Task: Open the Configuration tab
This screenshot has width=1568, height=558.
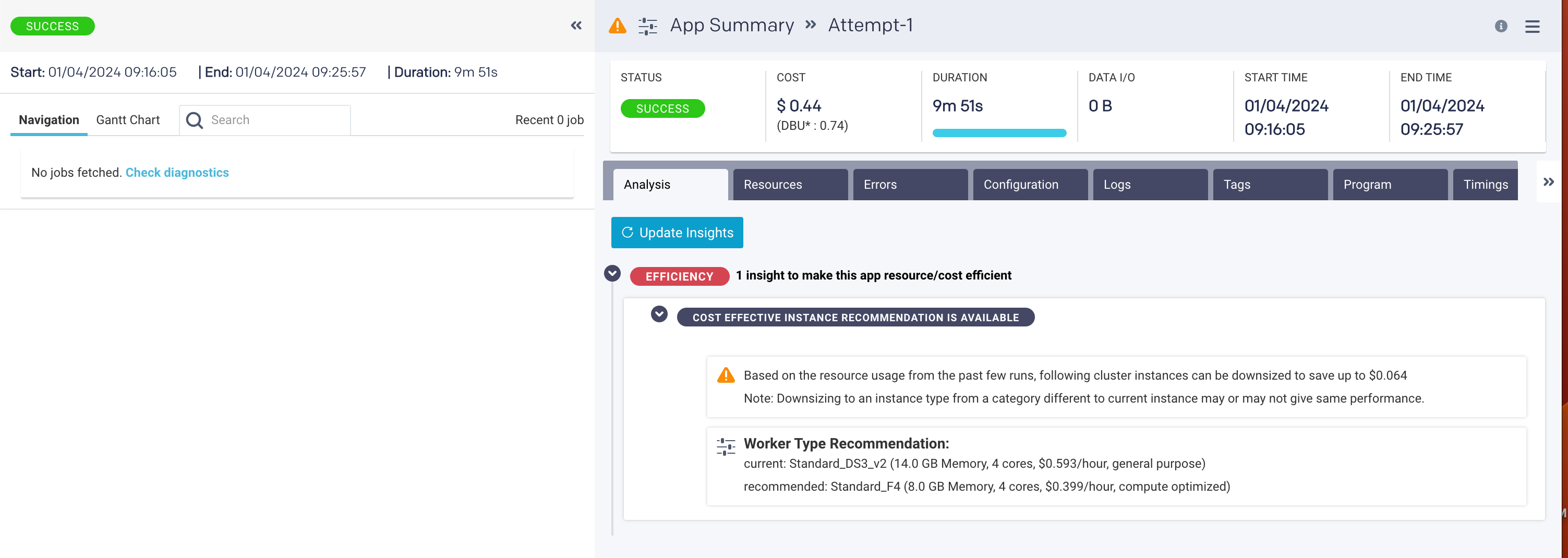Action: 1029,185
